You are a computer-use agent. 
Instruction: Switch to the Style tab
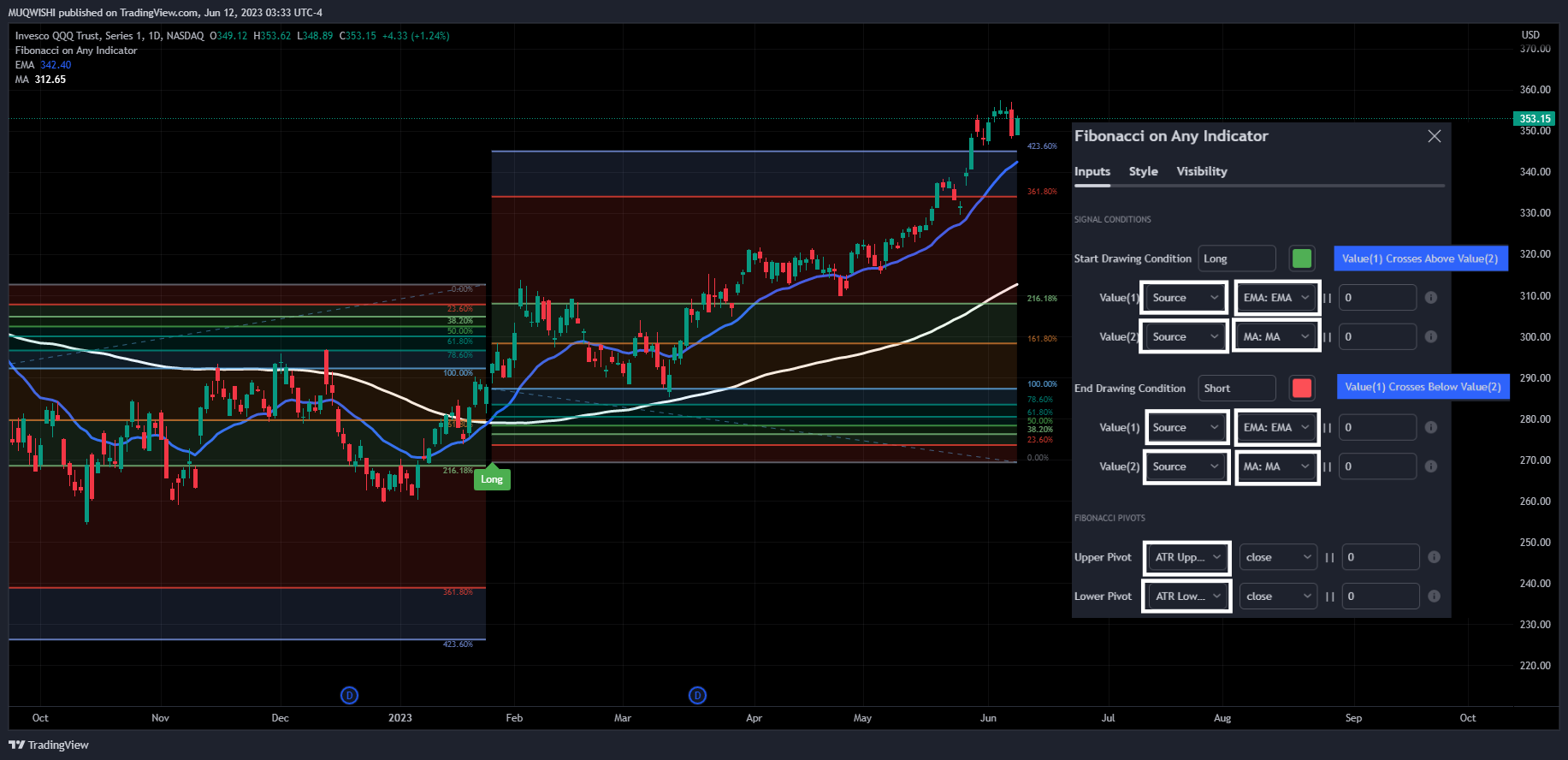pyautogui.click(x=1143, y=171)
